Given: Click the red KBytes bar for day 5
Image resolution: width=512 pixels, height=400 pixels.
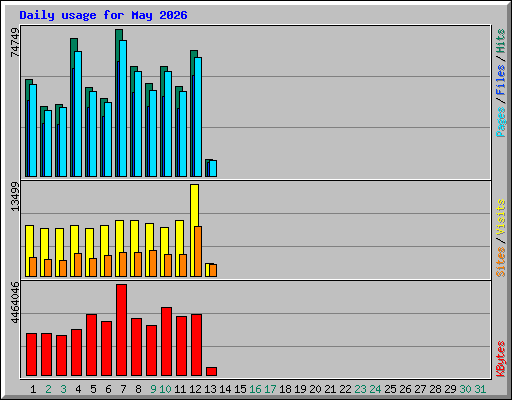Looking at the screenshot, I should pos(92,345).
